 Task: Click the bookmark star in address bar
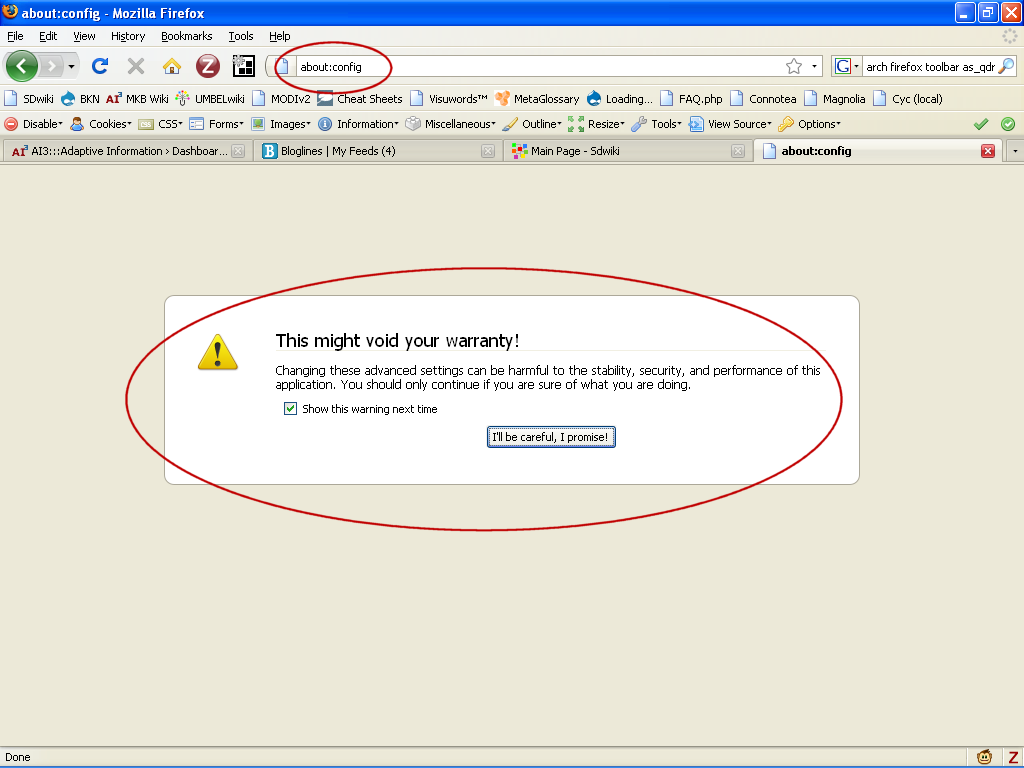(x=794, y=67)
